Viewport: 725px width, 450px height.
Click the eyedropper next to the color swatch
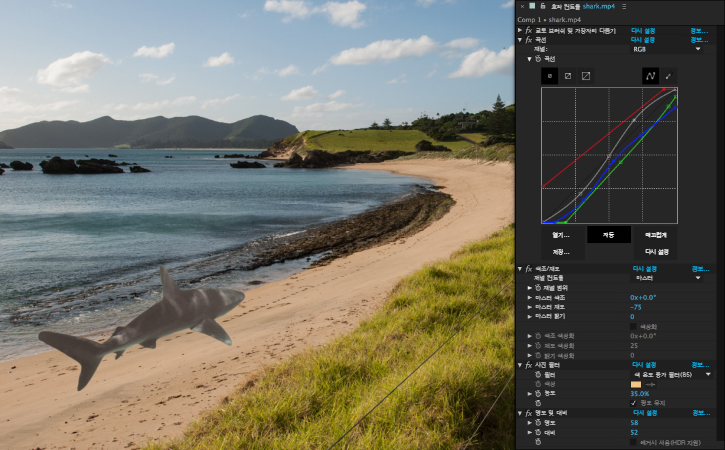[x=652, y=384]
